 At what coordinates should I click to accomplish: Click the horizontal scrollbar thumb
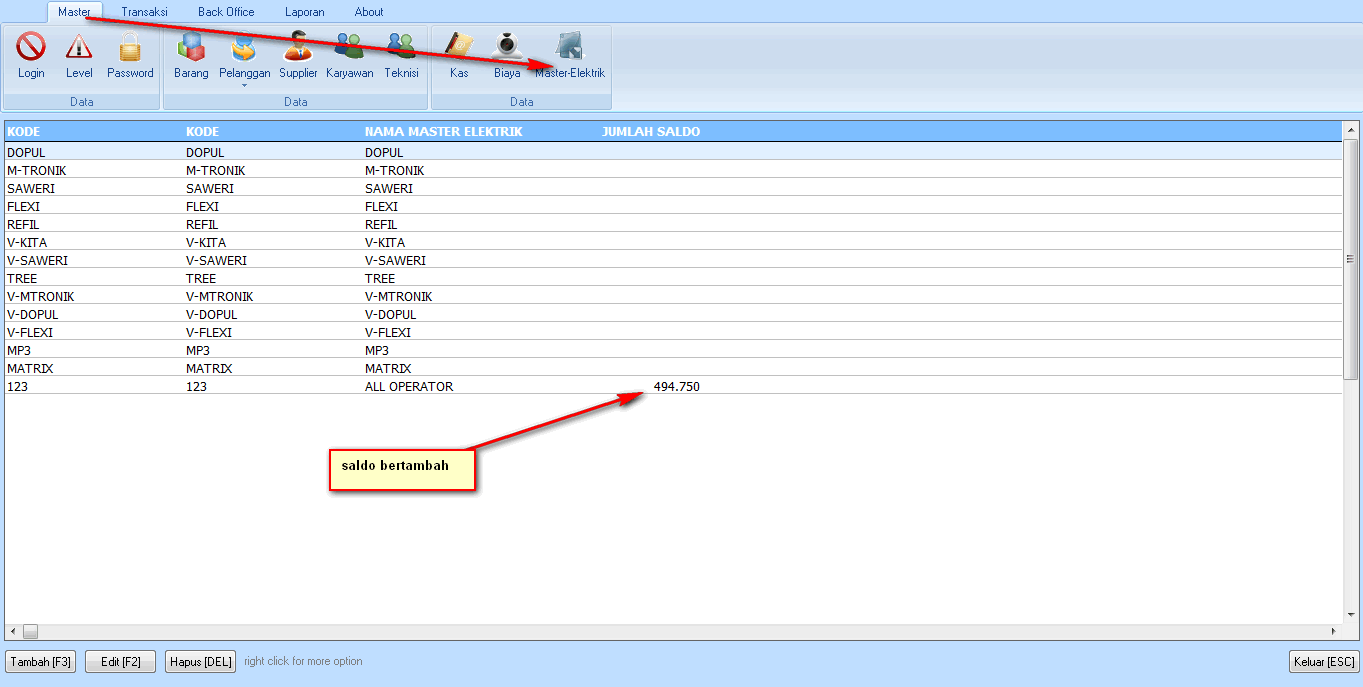click(30, 632)
